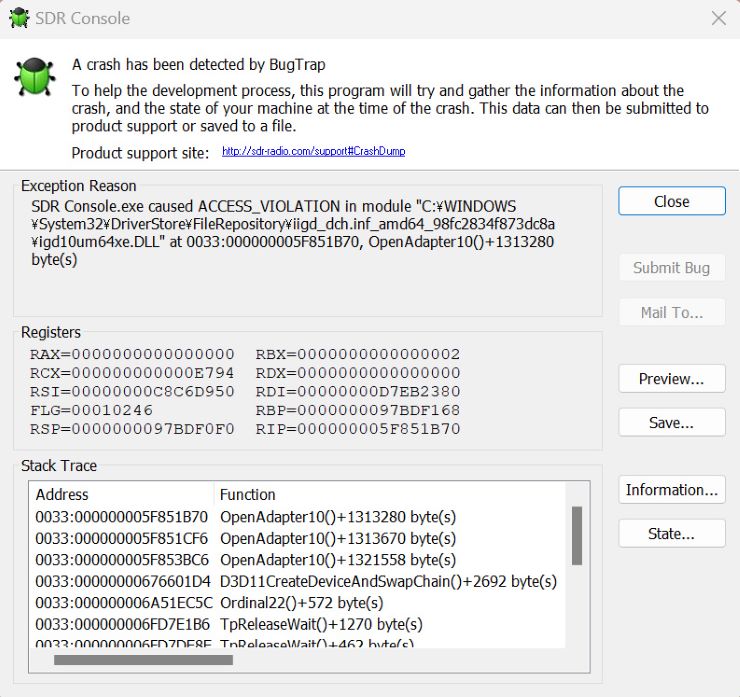The image size is (740, 697).
Task: Select the TpReleaseWait()+1270 byte(s) row
Action: tap(296, 624)
